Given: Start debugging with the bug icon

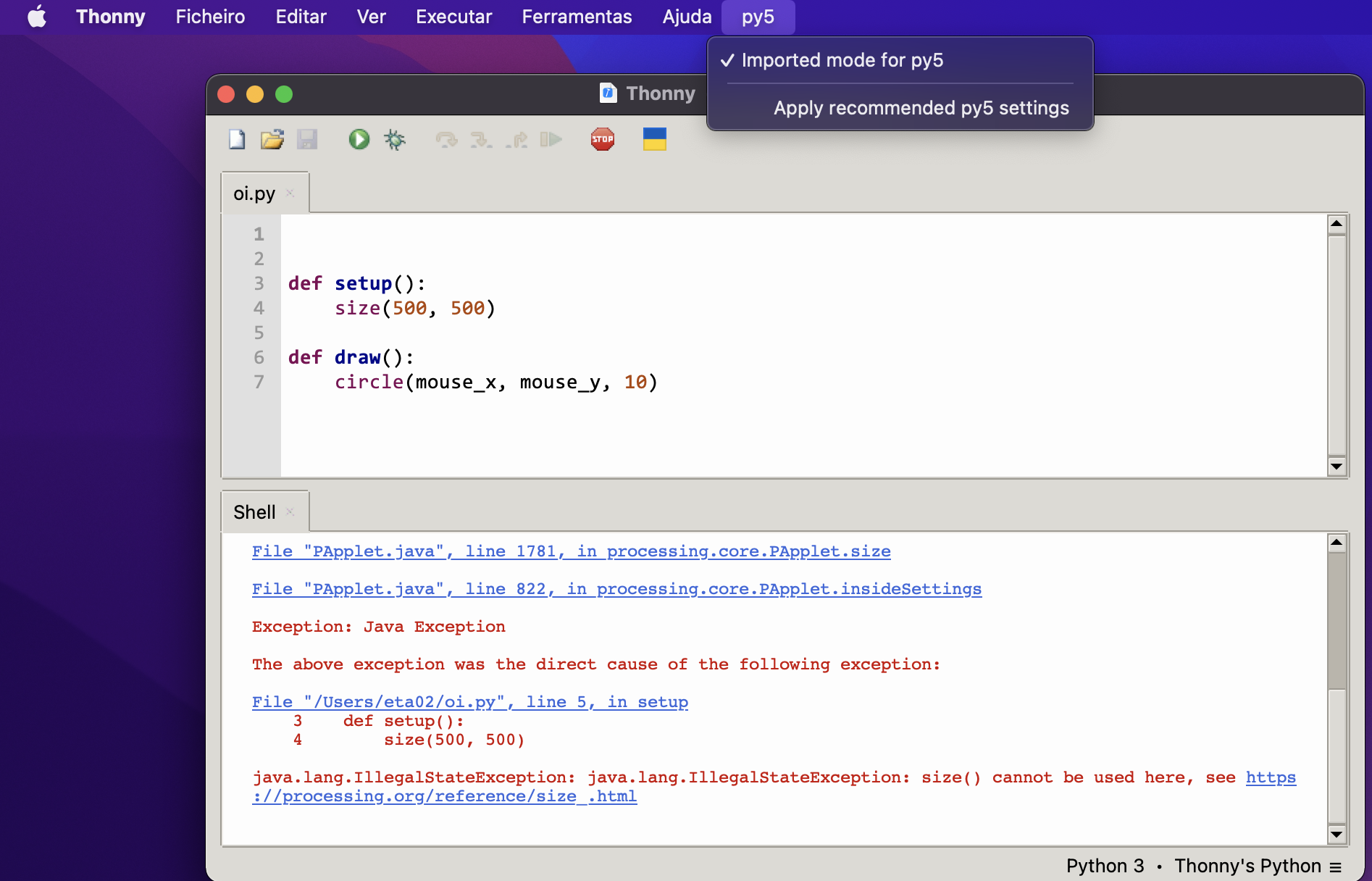Looking at the screenshot, I should (x=395, y=139).
